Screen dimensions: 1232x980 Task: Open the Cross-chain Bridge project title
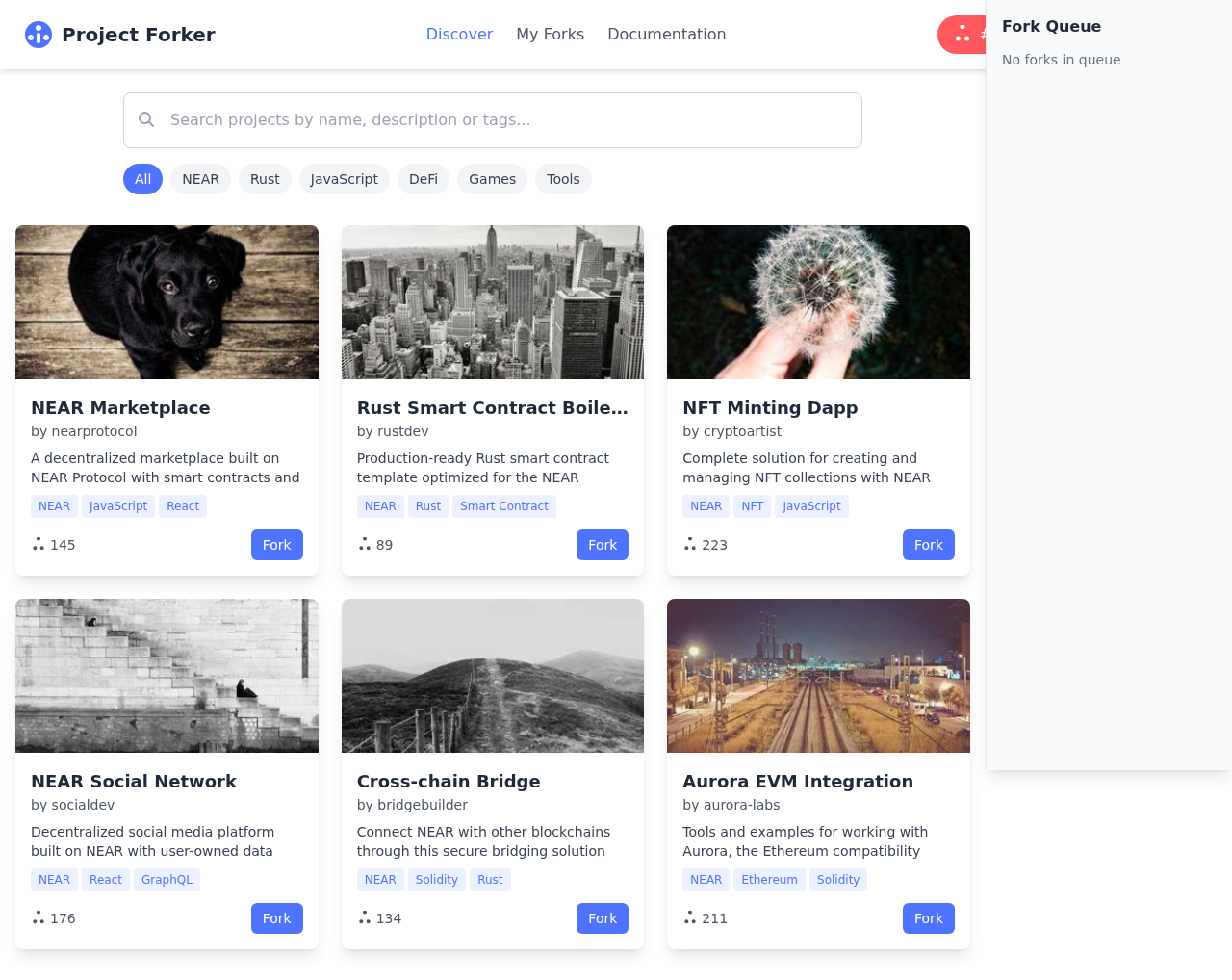pyautogui.click(x=449, y=781)
